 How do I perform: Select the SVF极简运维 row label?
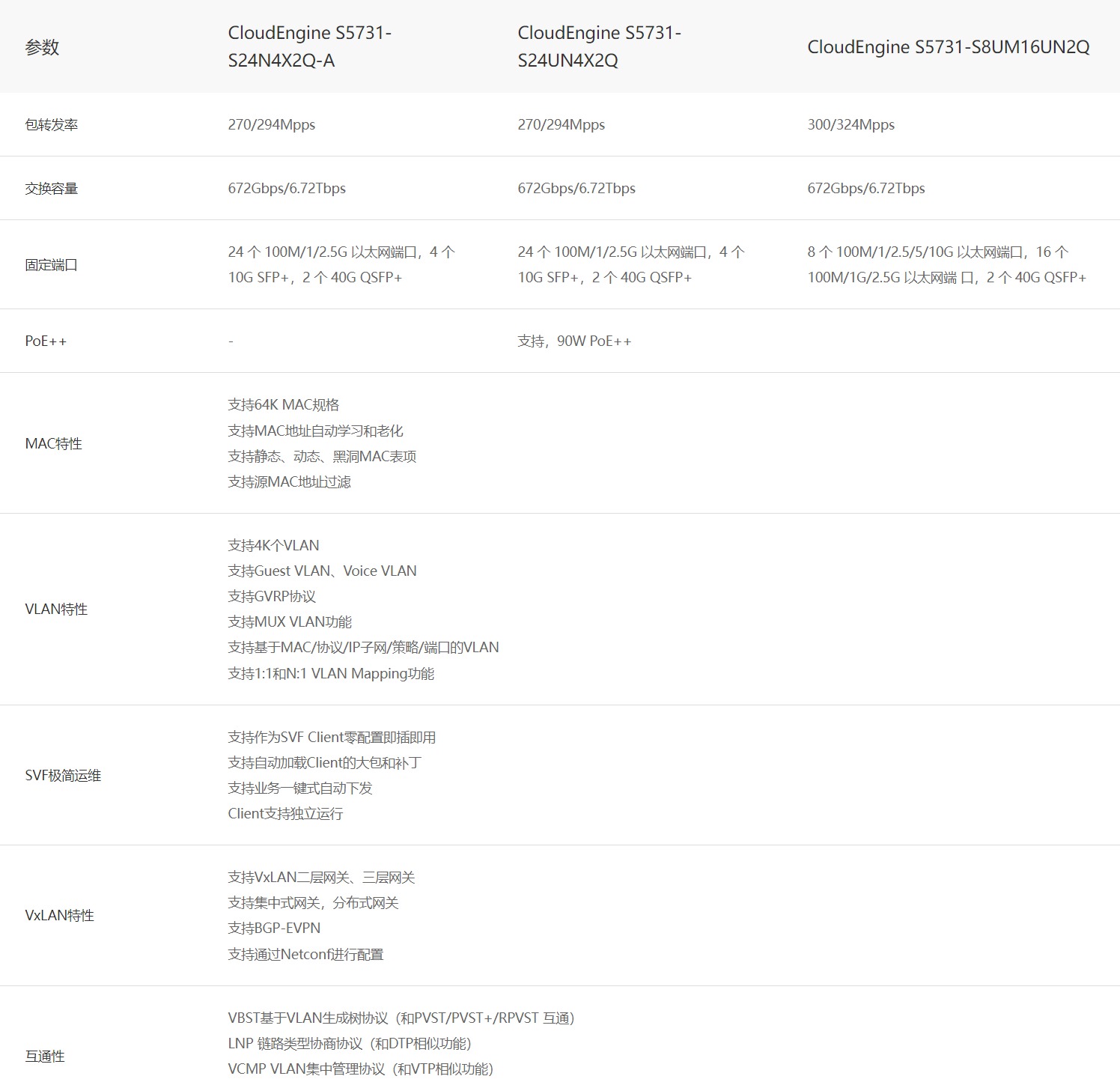(63, 776)
